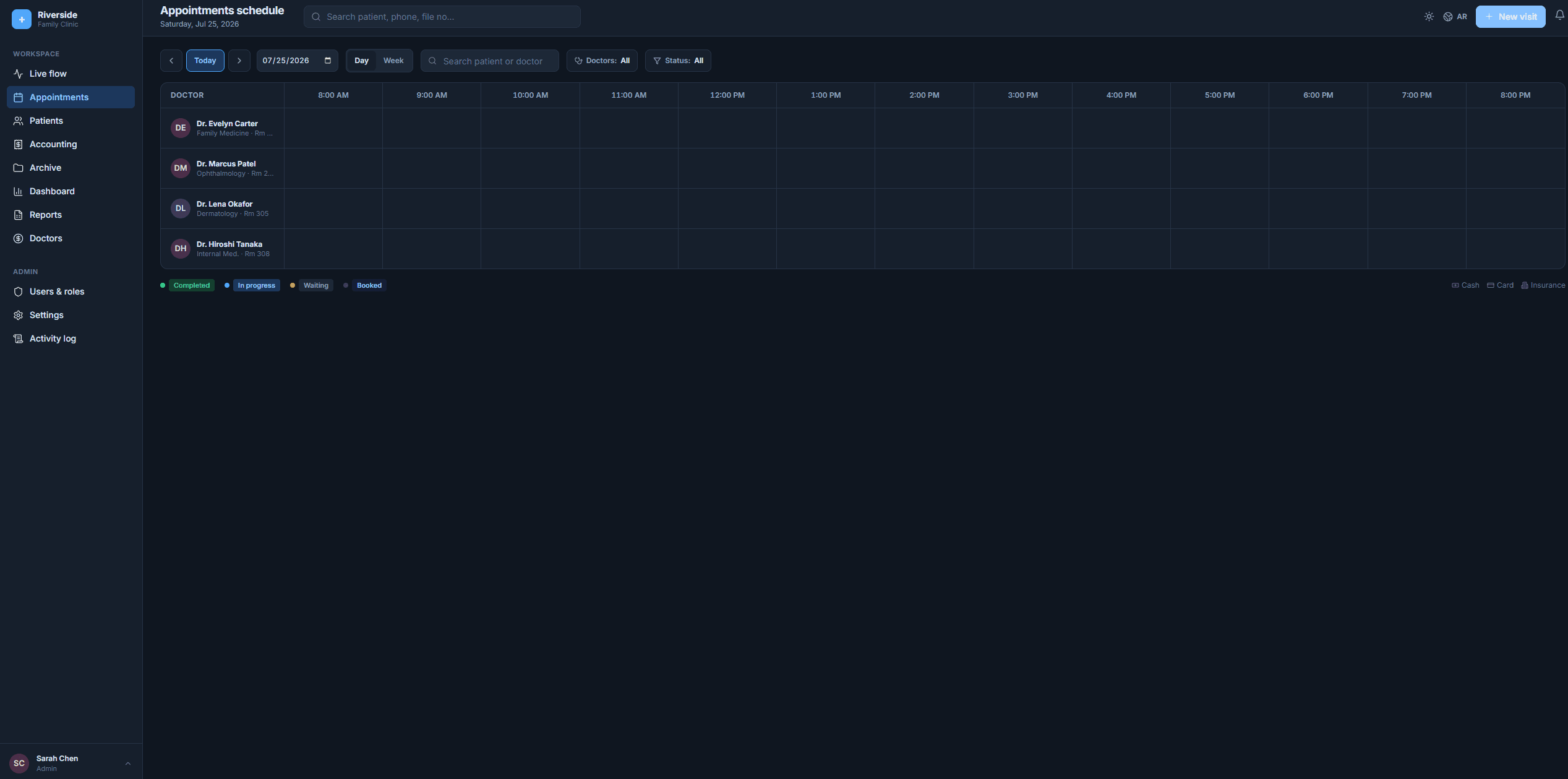Go to previous day arrow
Viewport: 1568px width, 779px height.
(x=171, y=61)
